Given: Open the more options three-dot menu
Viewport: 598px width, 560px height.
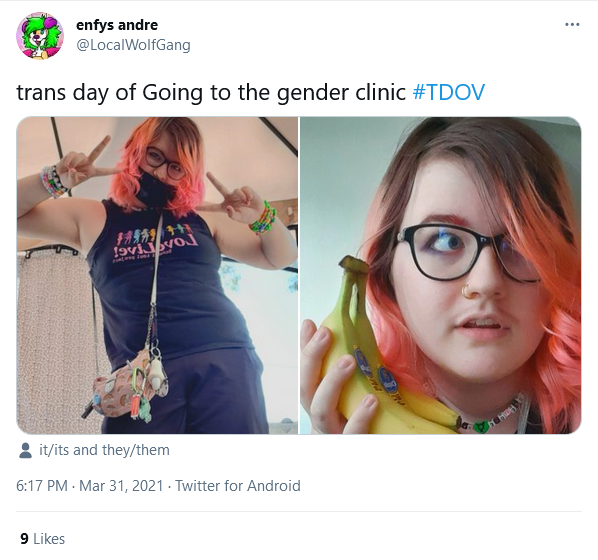Looking at the screenshot, I should (572, 25).
